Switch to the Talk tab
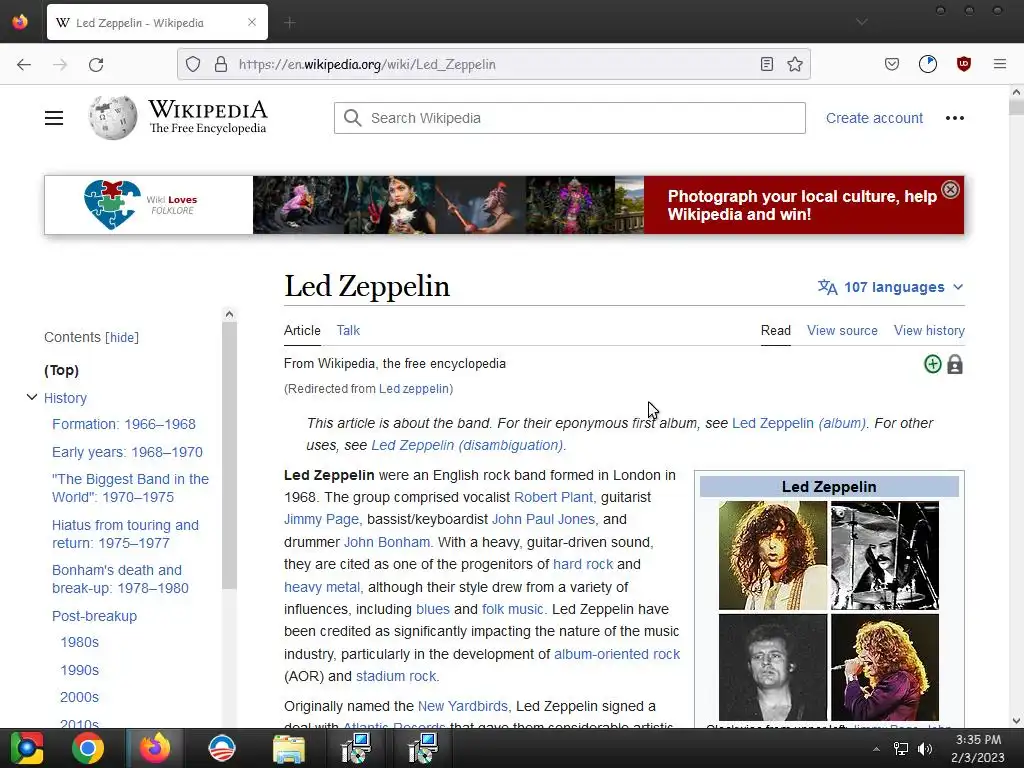This screenshot has height=768, width=1024. pyautogui.click(x=348, y=330)
